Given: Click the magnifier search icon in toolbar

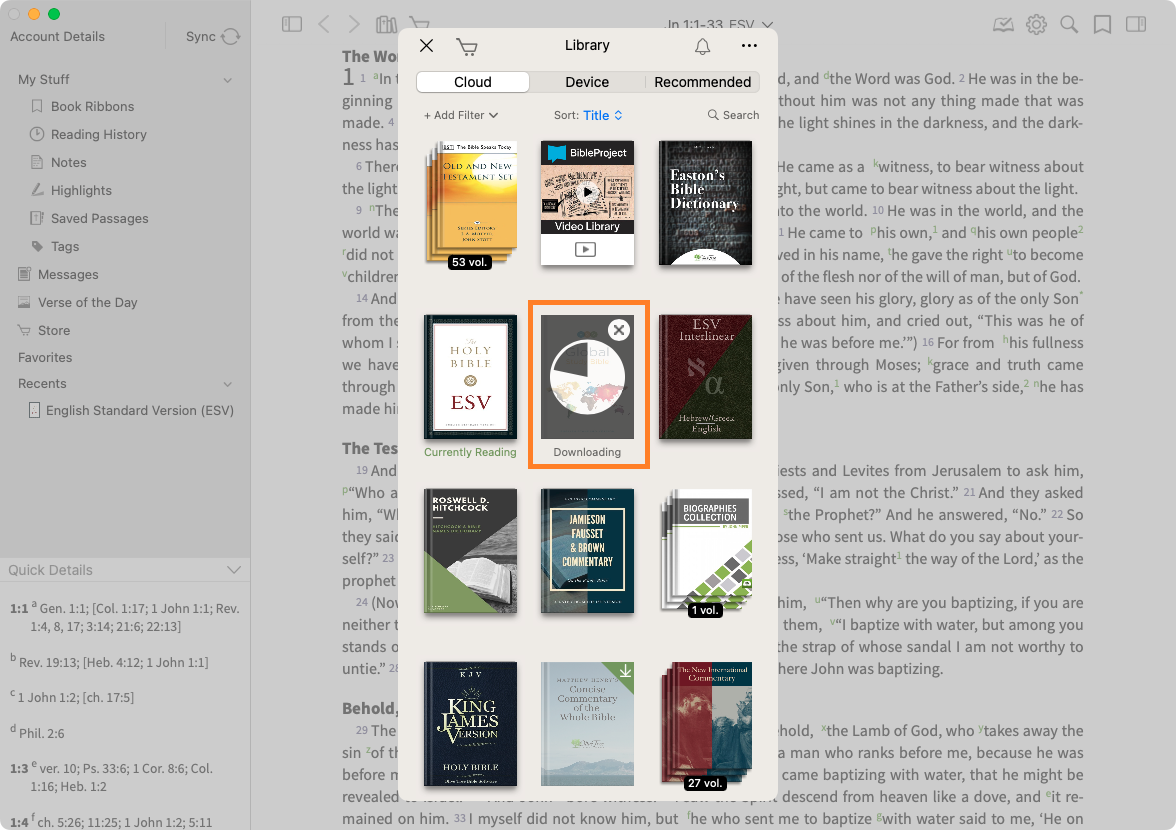Looking at the screenshot, I should click(x=1069, y=25).
